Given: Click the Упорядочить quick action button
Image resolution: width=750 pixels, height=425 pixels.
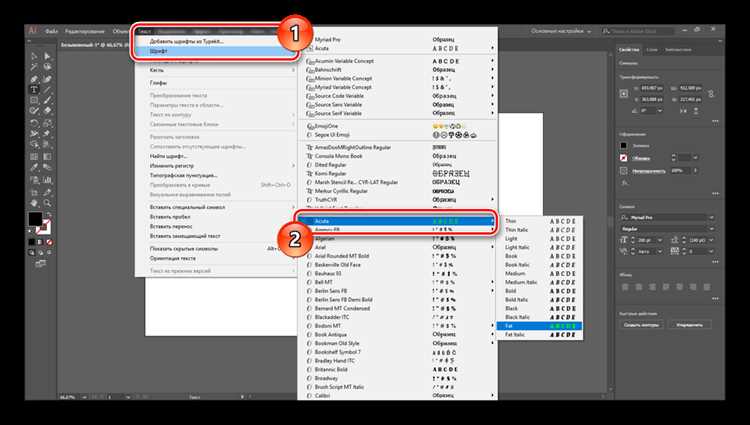Looking at the screenshot, I should [689, 325].
